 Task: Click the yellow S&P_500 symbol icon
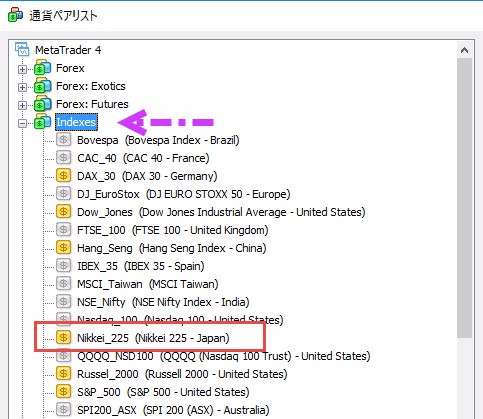pyautogui.click(x=63, y=392)
